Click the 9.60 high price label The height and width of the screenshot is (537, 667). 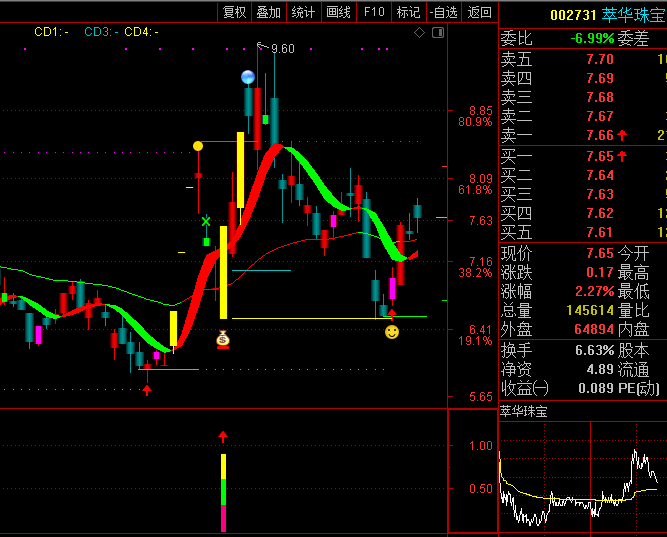(282, 48)
